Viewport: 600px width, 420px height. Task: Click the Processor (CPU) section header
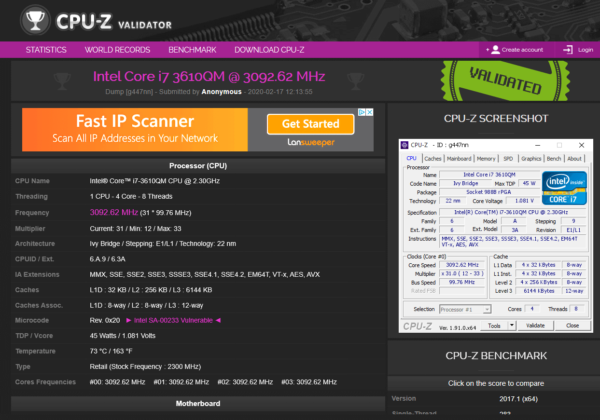tap(198, 166)
